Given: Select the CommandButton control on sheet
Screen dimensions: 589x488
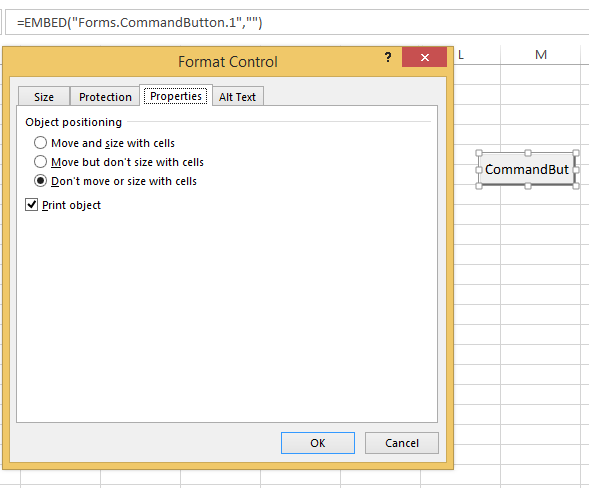Looking at the screenshot, I should point(527,169).
